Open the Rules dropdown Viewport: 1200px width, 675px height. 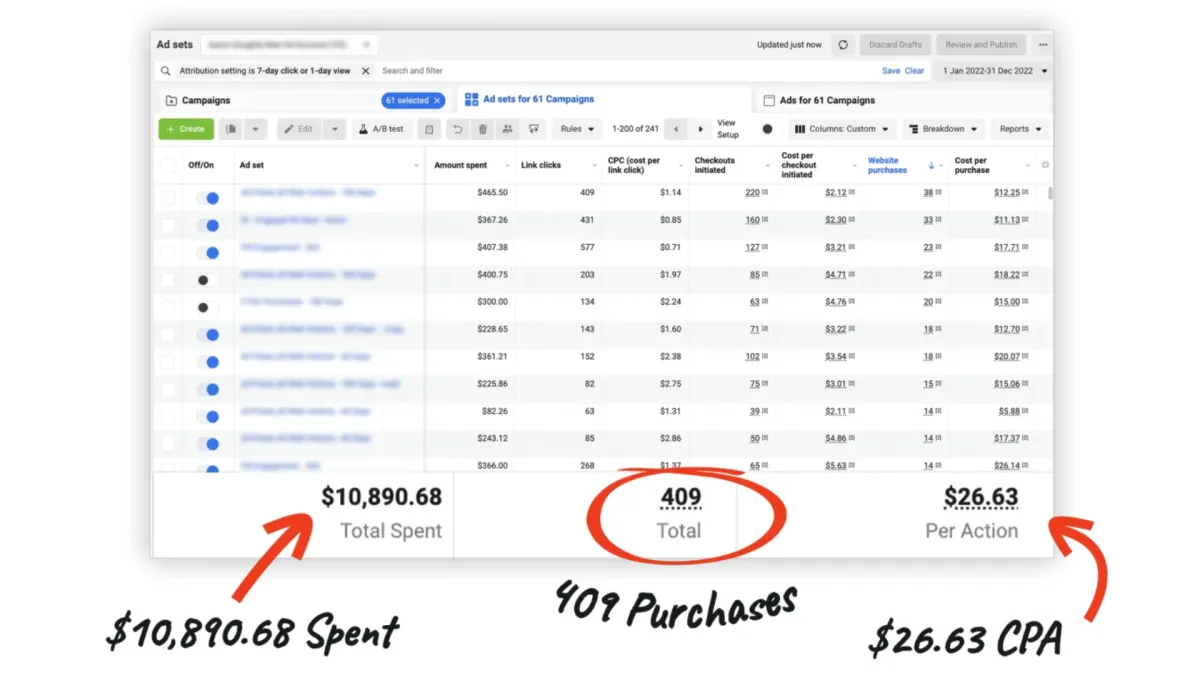[x=577, y=129]
